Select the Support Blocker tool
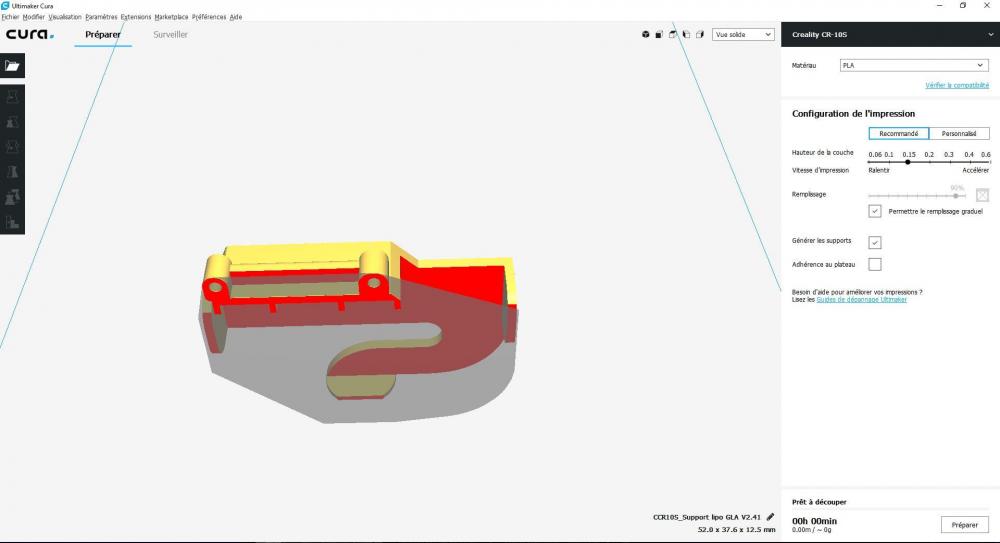The height and width of the screenshot is (543, 1000). [x=12, y=222]
